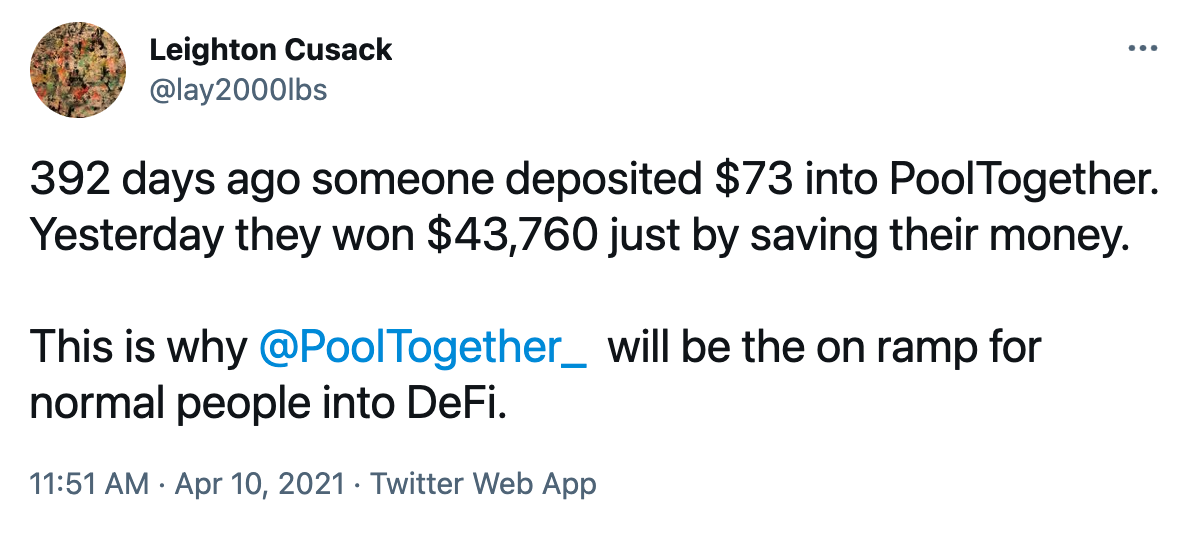
Task: Click the @lay2000lbs handle
Action: [x=238, y=90]
